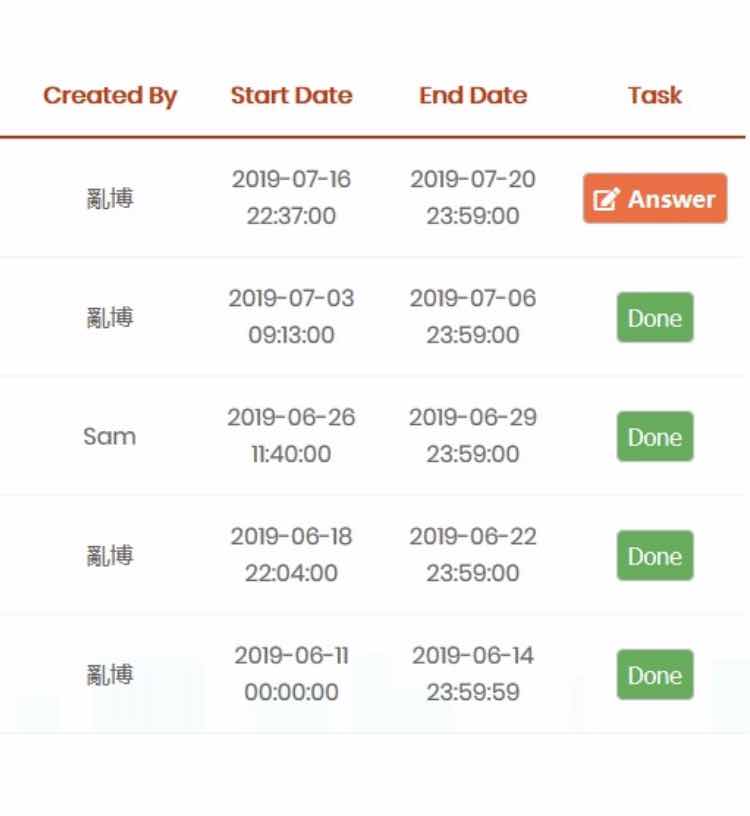Select start date 2019-07-16 22:37:00 cell
The height and width of the screenshot is (816, 750).
291,198
